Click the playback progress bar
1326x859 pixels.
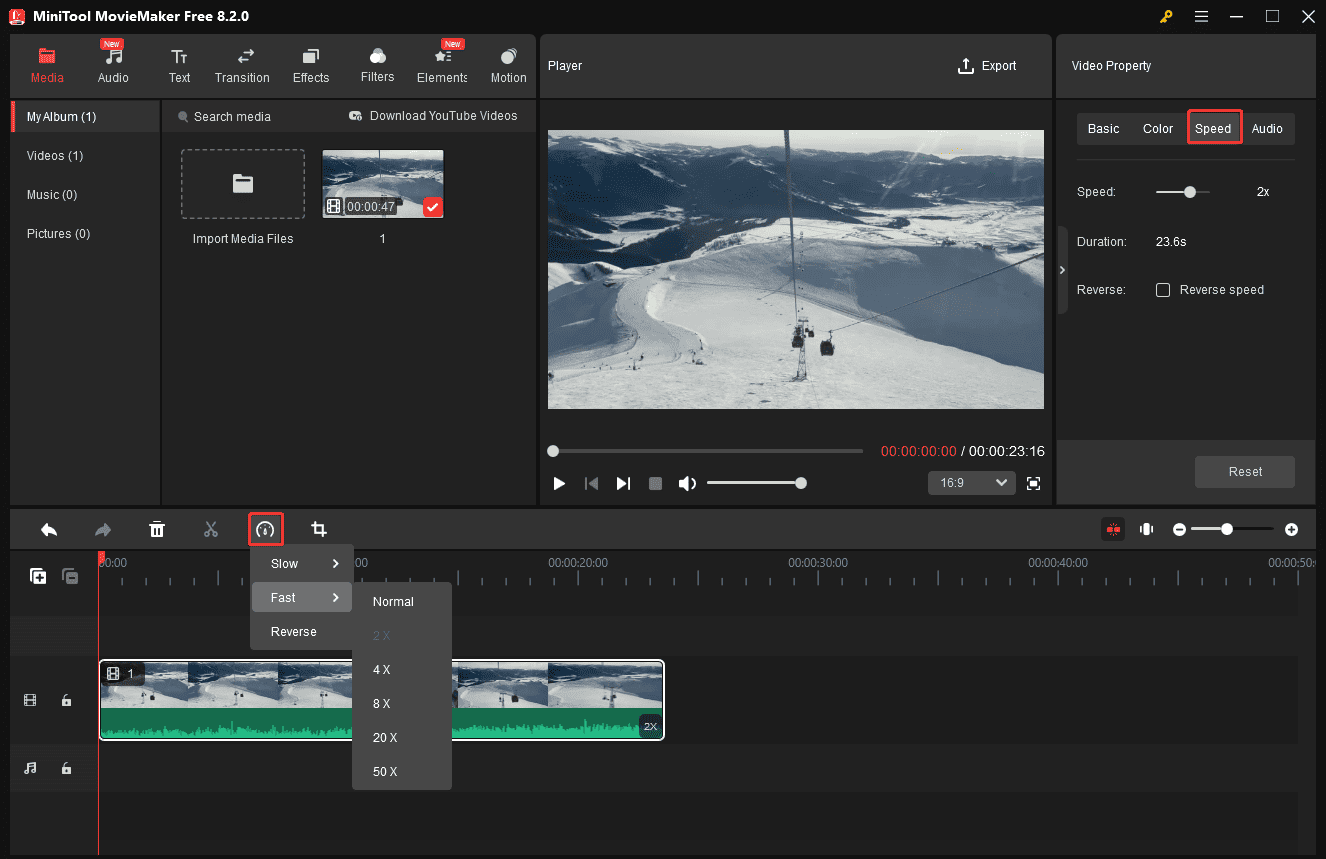[705, 451]
